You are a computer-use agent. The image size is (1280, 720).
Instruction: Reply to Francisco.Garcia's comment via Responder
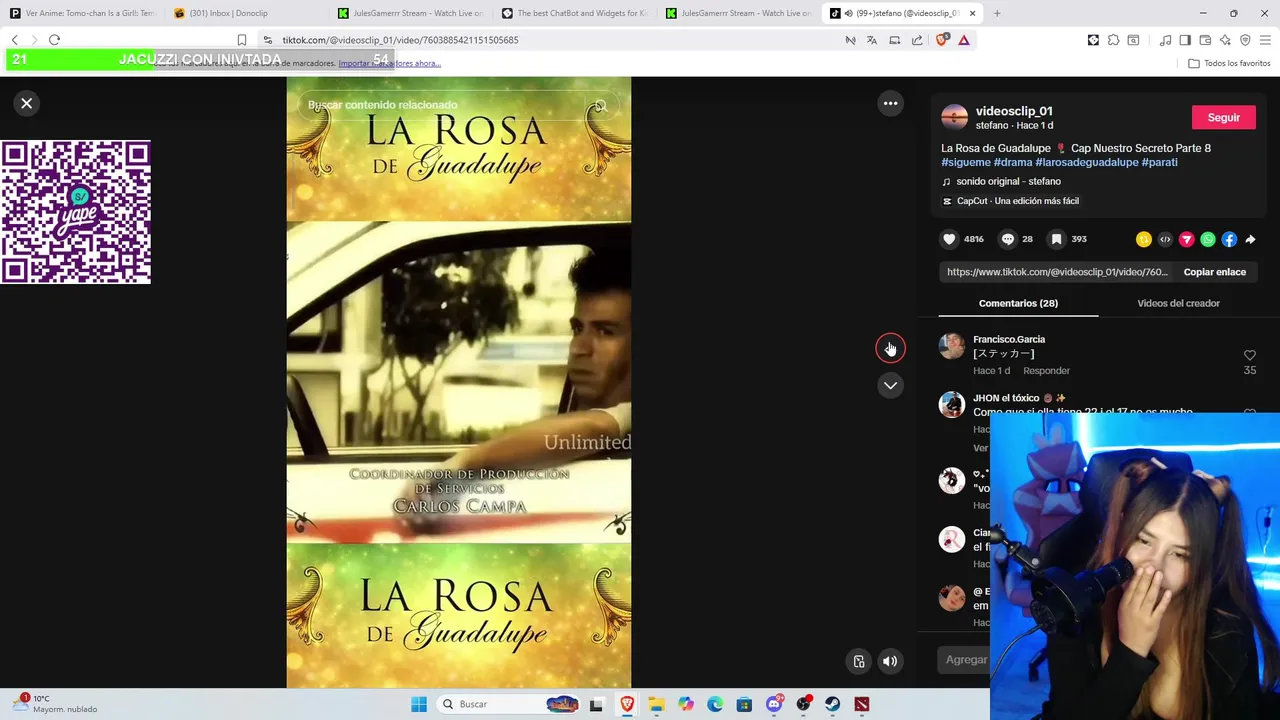(x=1046, y=371)
